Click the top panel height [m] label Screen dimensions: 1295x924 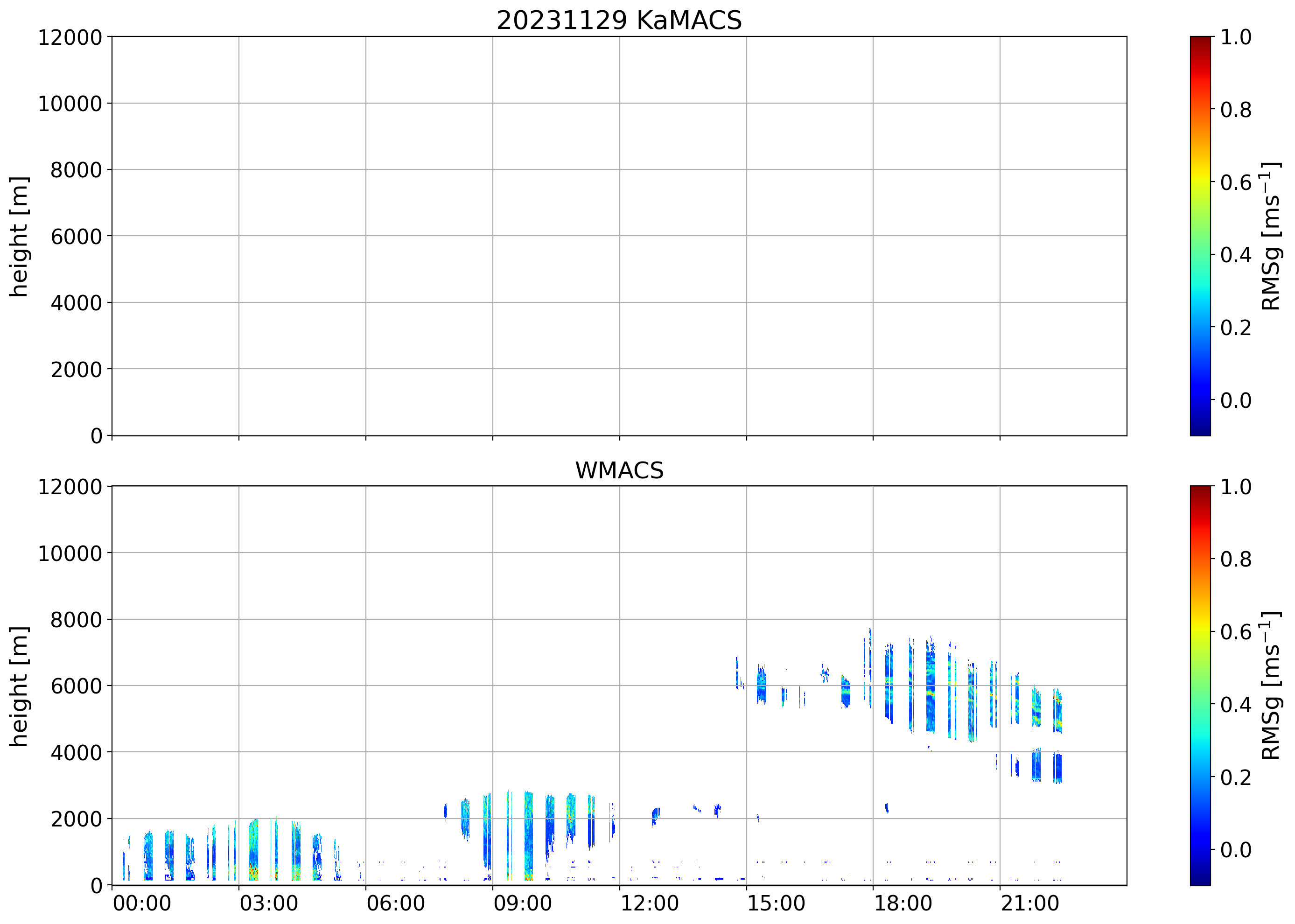pyautogui.click(x=19, y=236)
